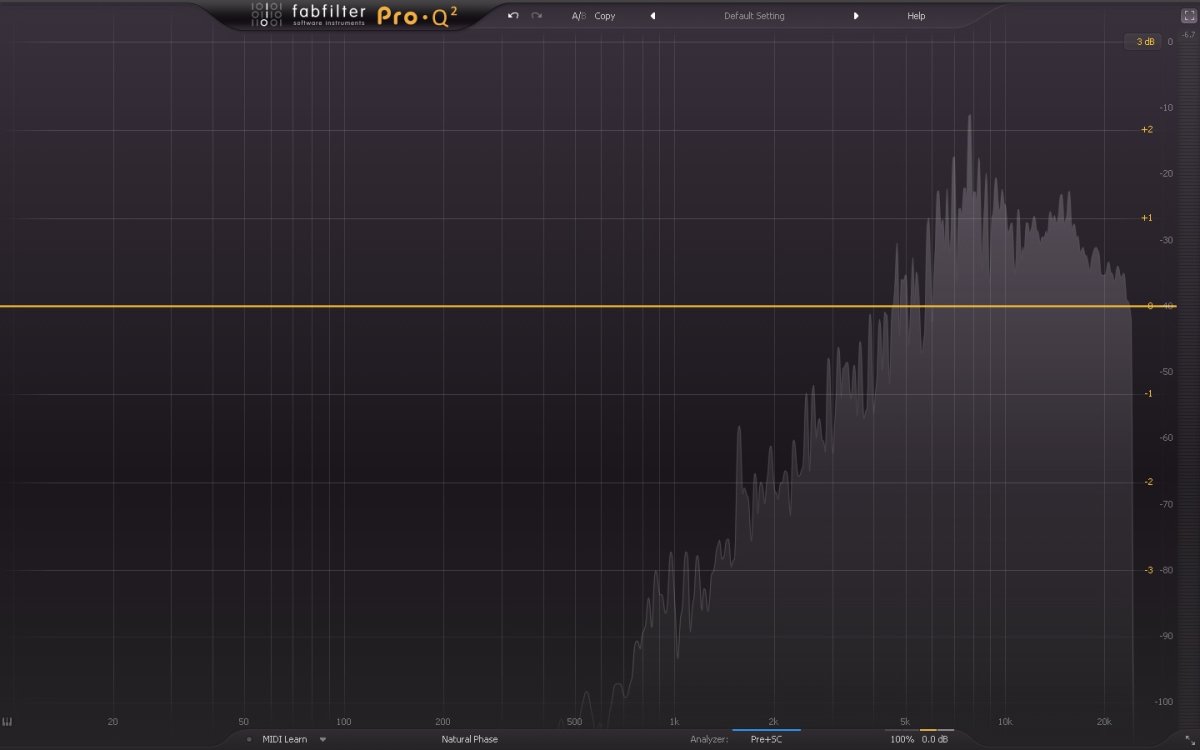This screenshot has width=1200, height=750.
Task: Click the Analyzer: label
Action: coord(709,740)
